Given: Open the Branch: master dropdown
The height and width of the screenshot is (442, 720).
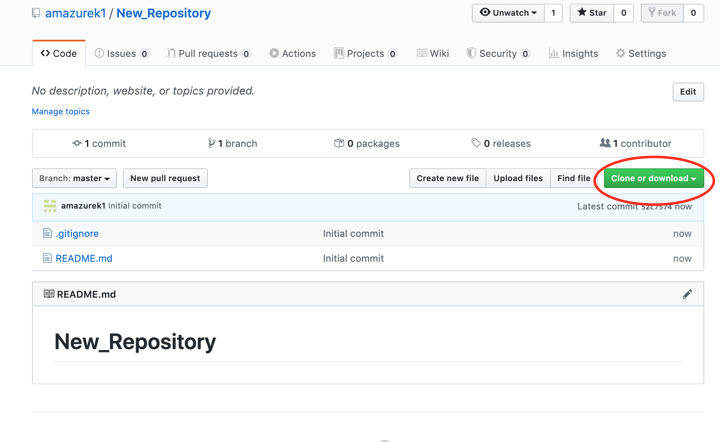Looking at the screenshot, I should click(x=74, y=178).
